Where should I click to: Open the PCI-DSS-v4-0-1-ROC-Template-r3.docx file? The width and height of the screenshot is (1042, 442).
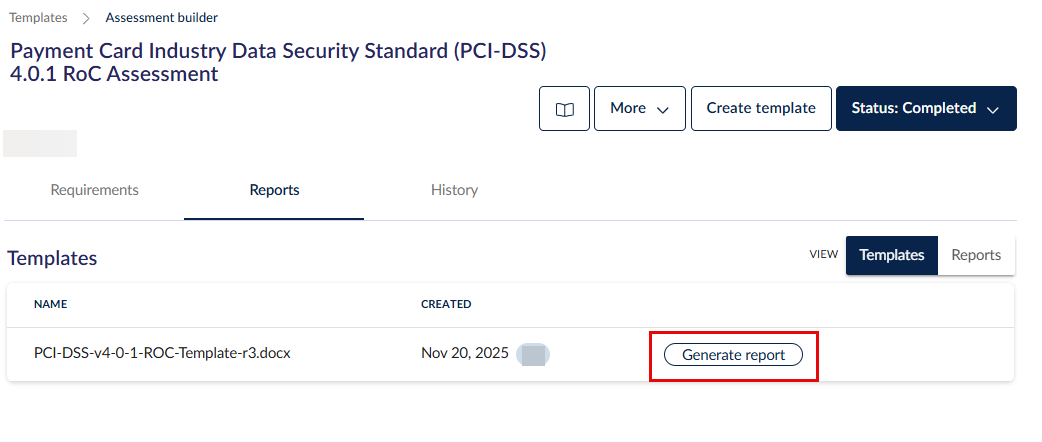coord(162,354)
